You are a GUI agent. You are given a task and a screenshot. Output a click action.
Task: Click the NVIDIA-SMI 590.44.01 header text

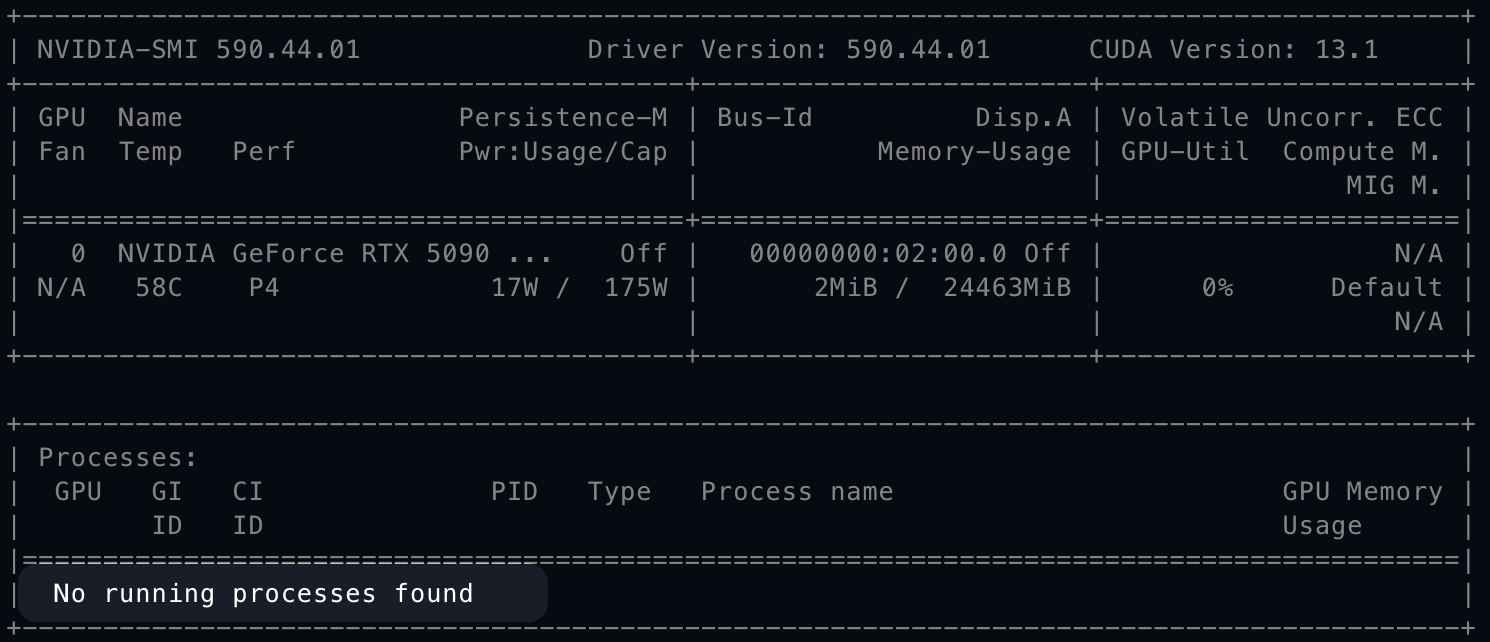pos(198,49)
